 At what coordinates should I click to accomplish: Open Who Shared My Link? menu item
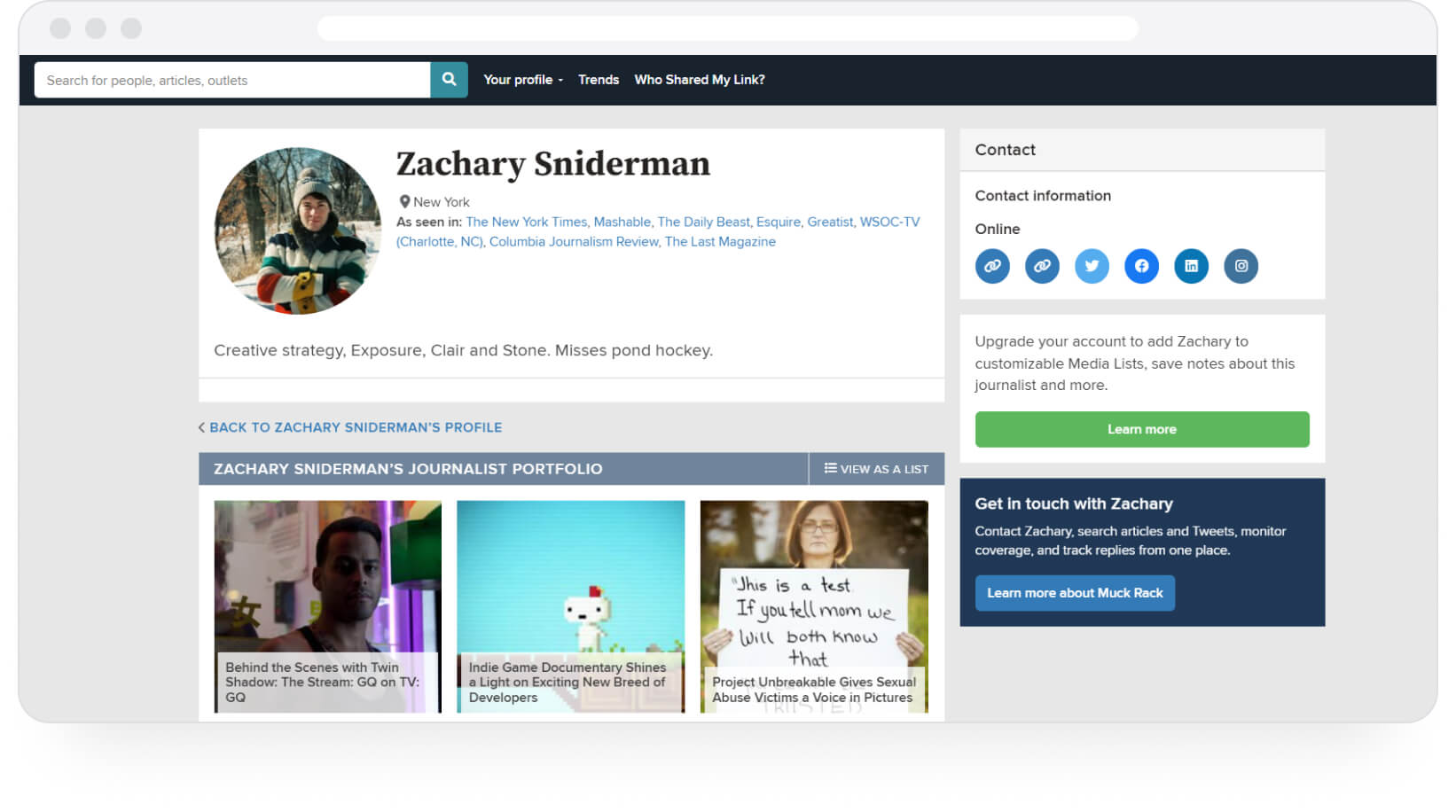(700, 80)
